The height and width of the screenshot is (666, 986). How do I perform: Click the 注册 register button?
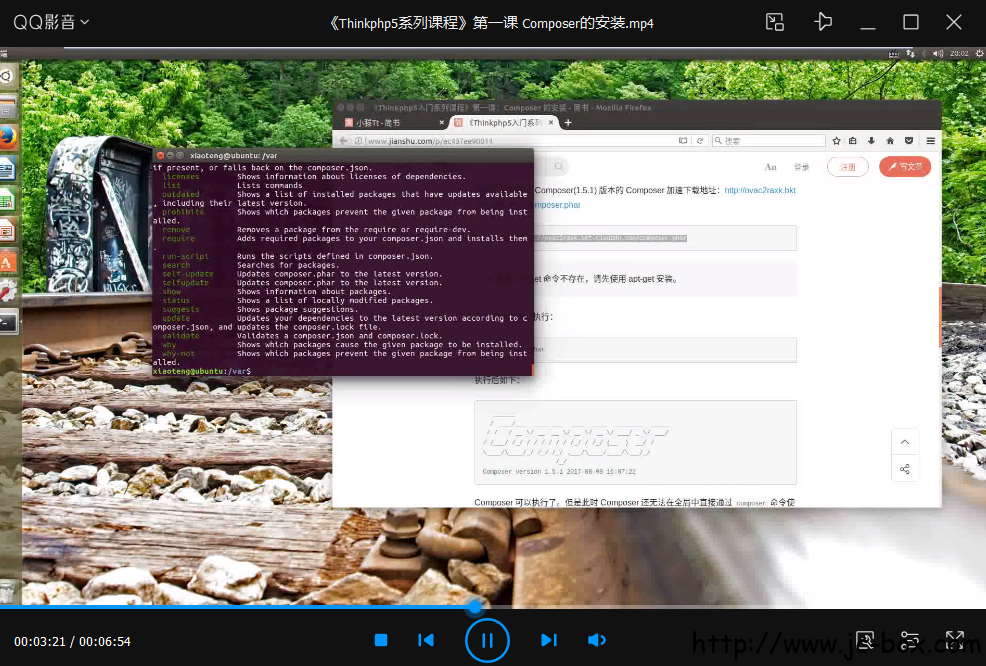848,167
